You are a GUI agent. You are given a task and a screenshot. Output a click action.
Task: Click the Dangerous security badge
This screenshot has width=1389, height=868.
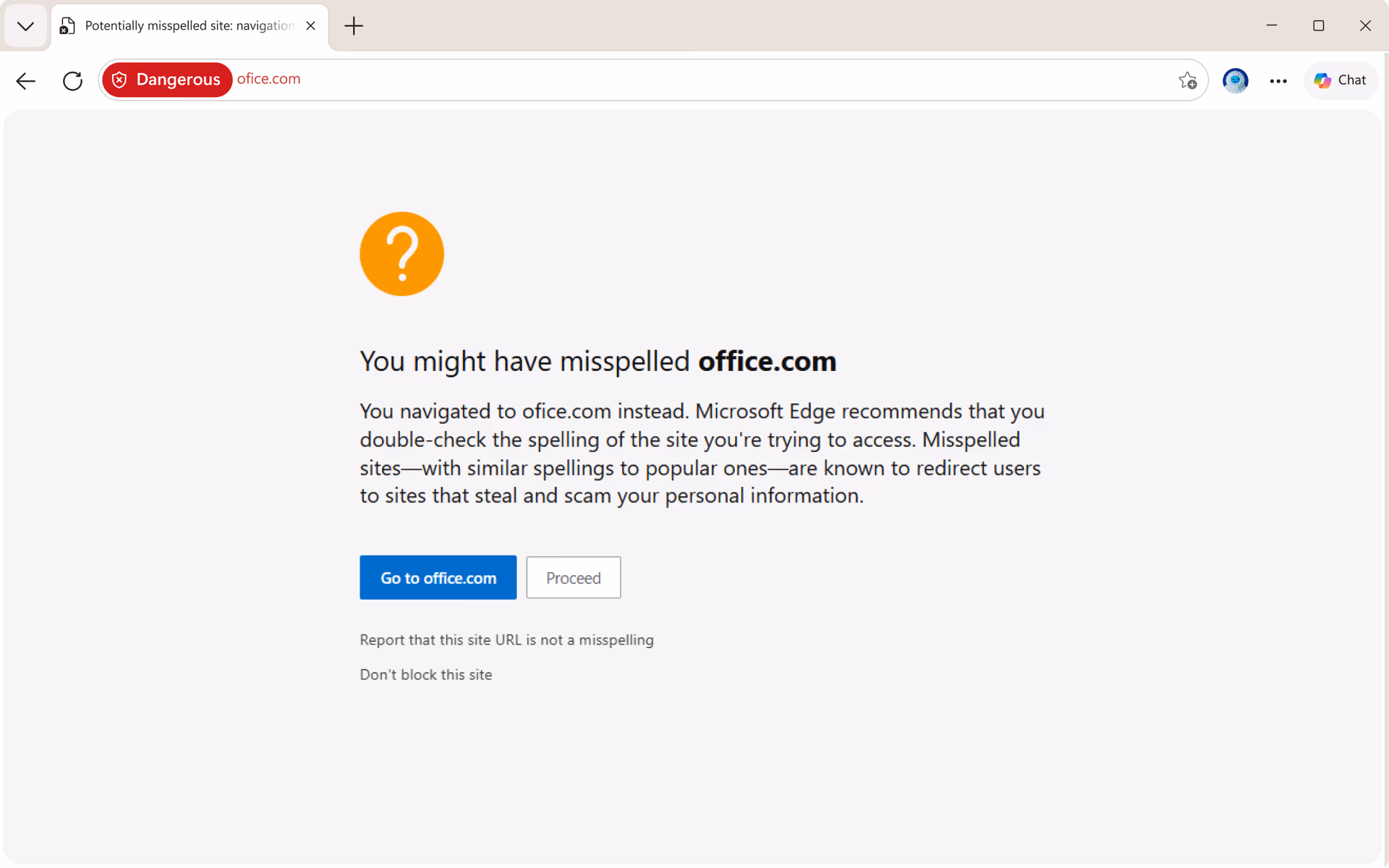click(x=167, y=80)
